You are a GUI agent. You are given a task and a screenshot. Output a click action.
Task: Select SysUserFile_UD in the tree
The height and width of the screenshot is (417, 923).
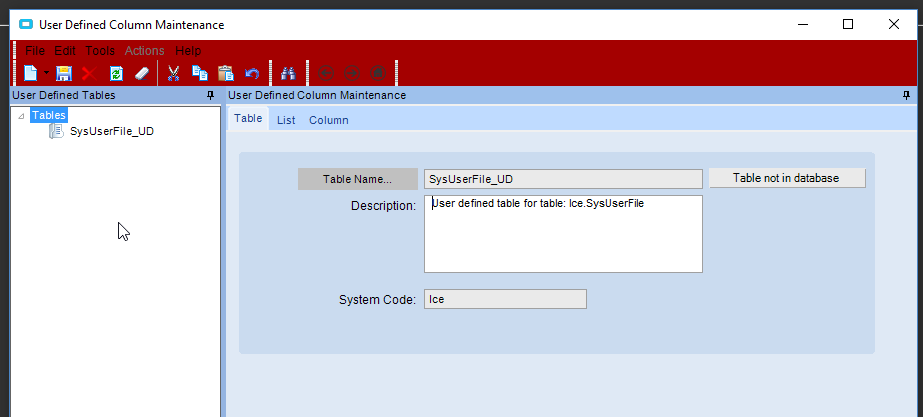click(112, 131)
